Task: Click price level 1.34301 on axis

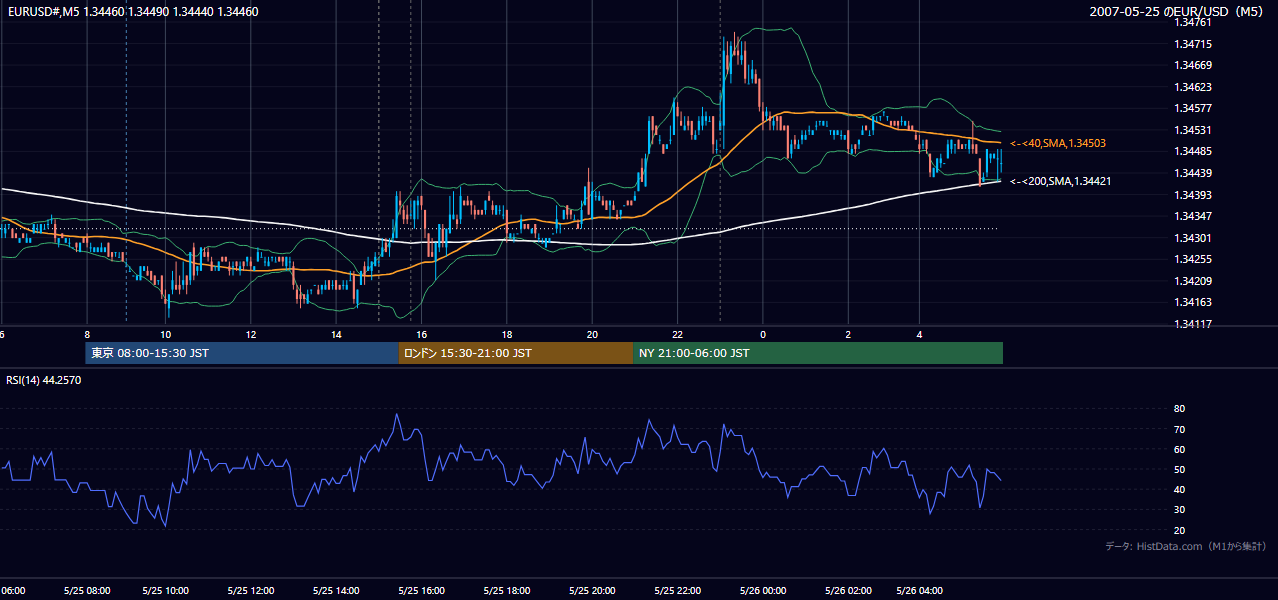Action: (x=1193, y=238)
